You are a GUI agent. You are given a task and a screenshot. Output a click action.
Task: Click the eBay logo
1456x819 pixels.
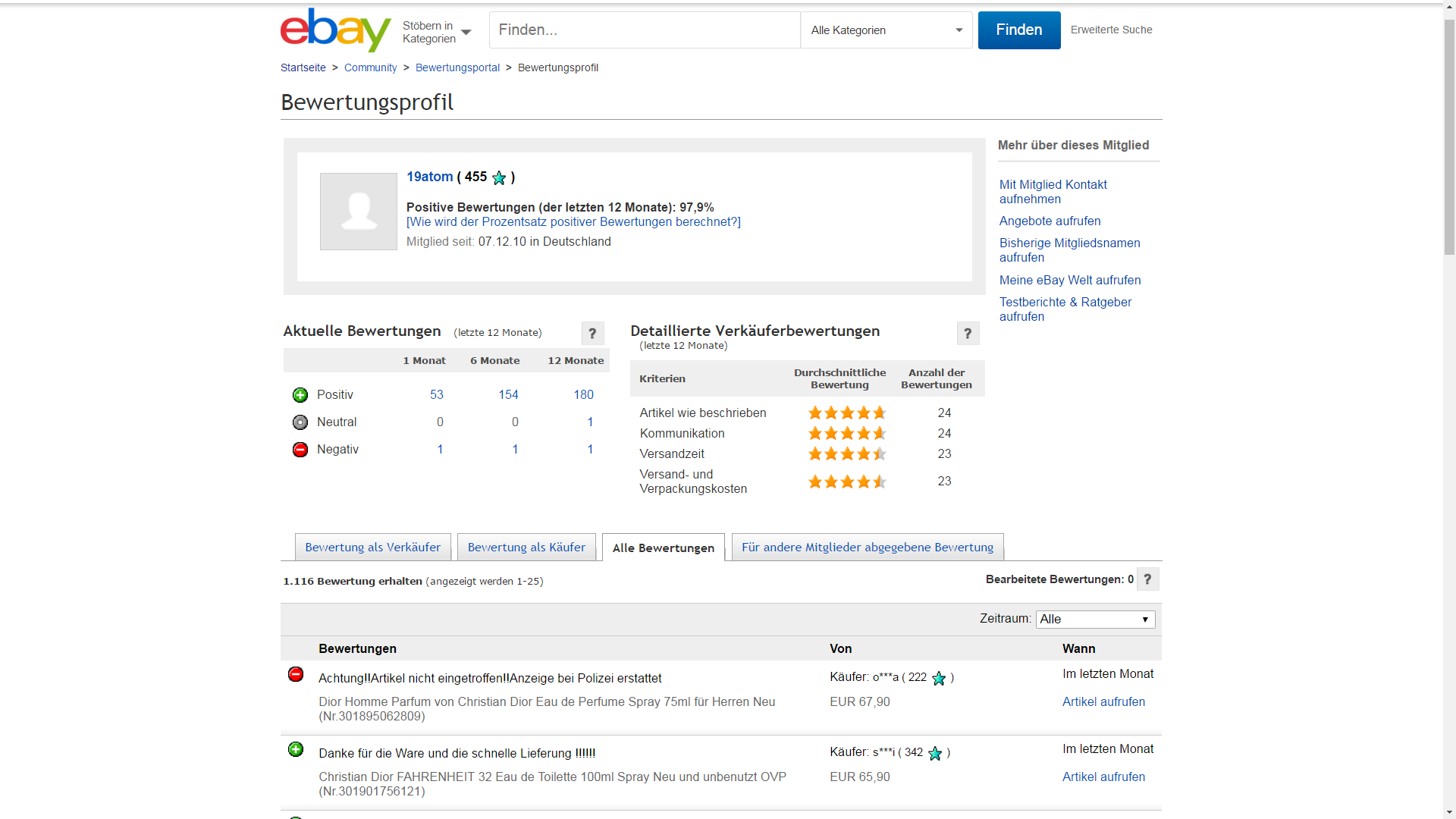335,30
